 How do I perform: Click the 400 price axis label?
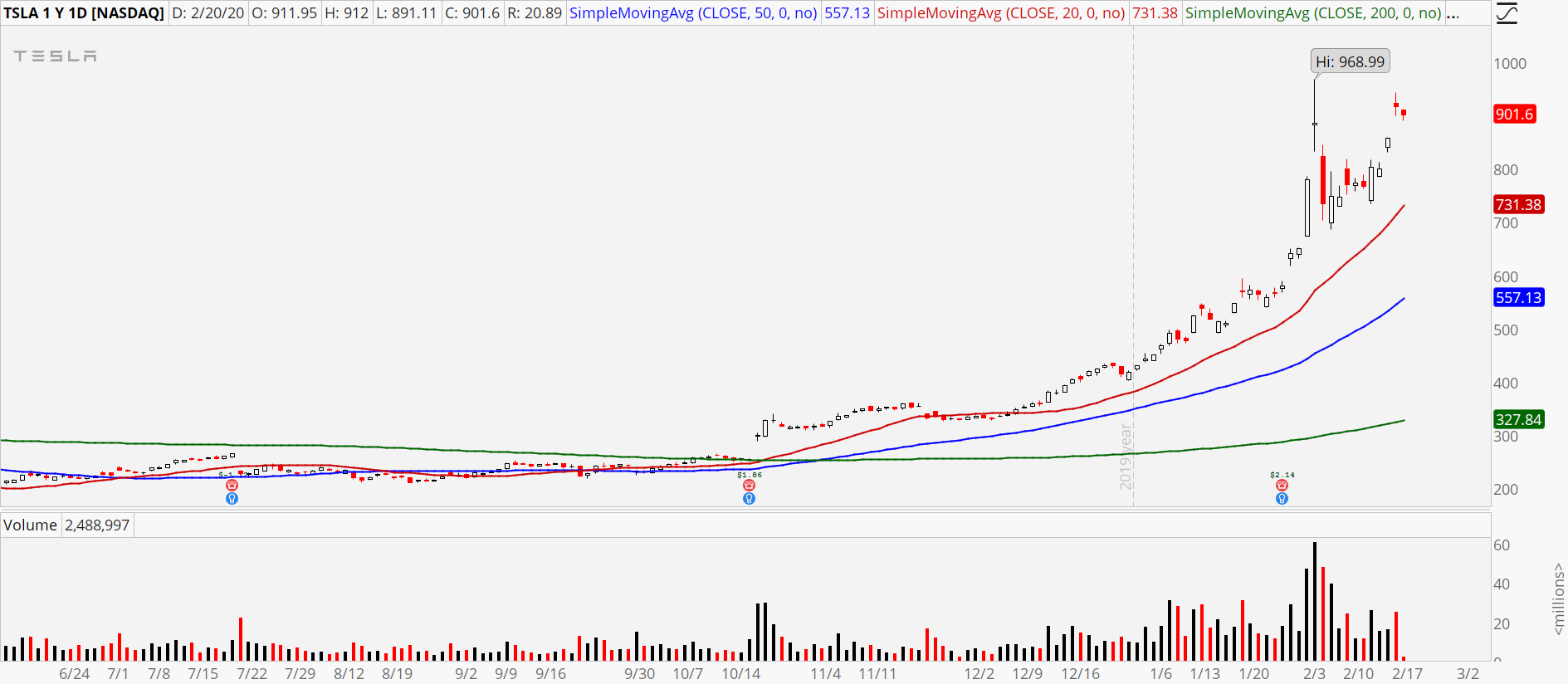[x=1506, y=384]
